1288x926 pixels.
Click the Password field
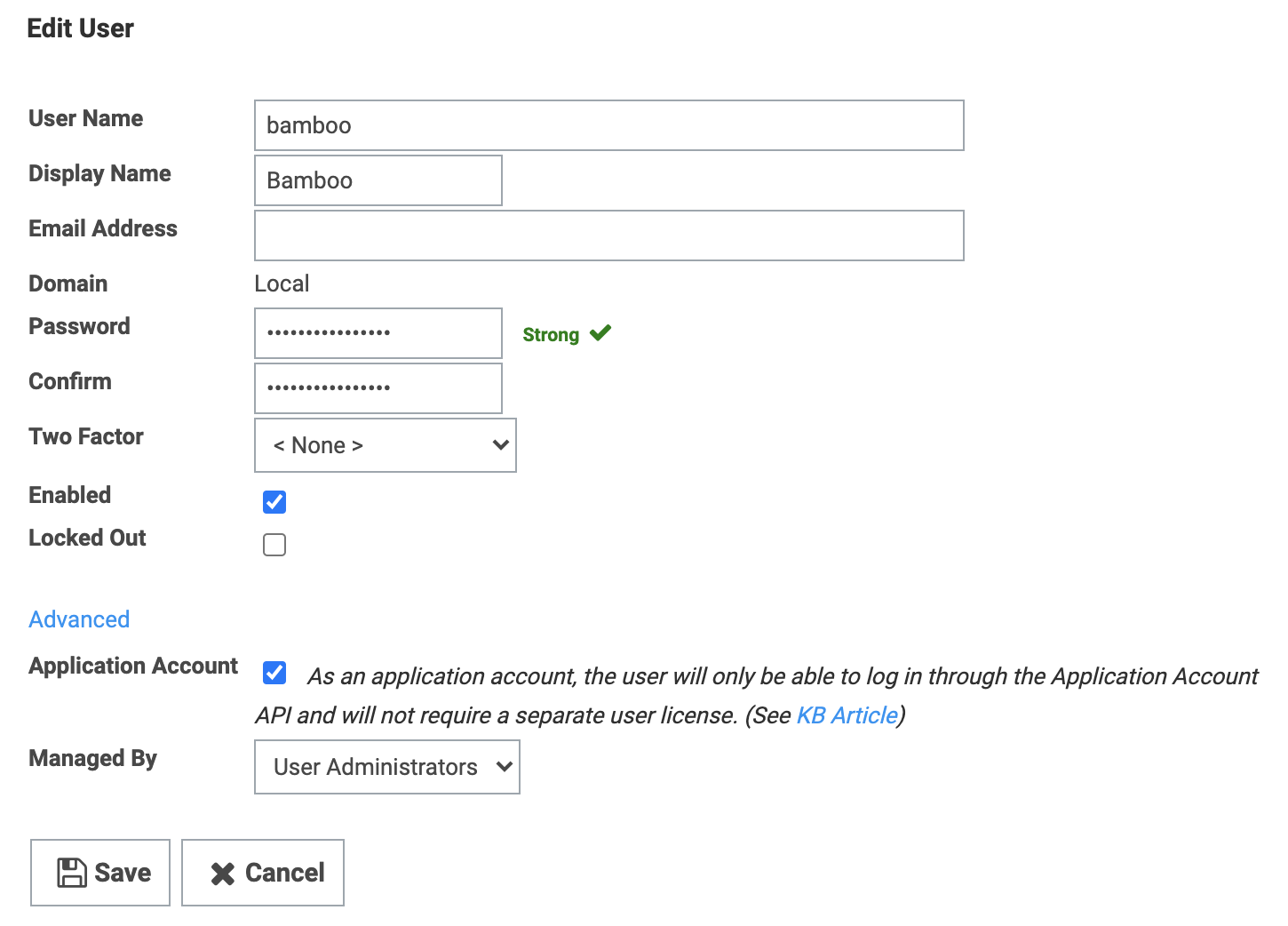click(x=378, y=333)
